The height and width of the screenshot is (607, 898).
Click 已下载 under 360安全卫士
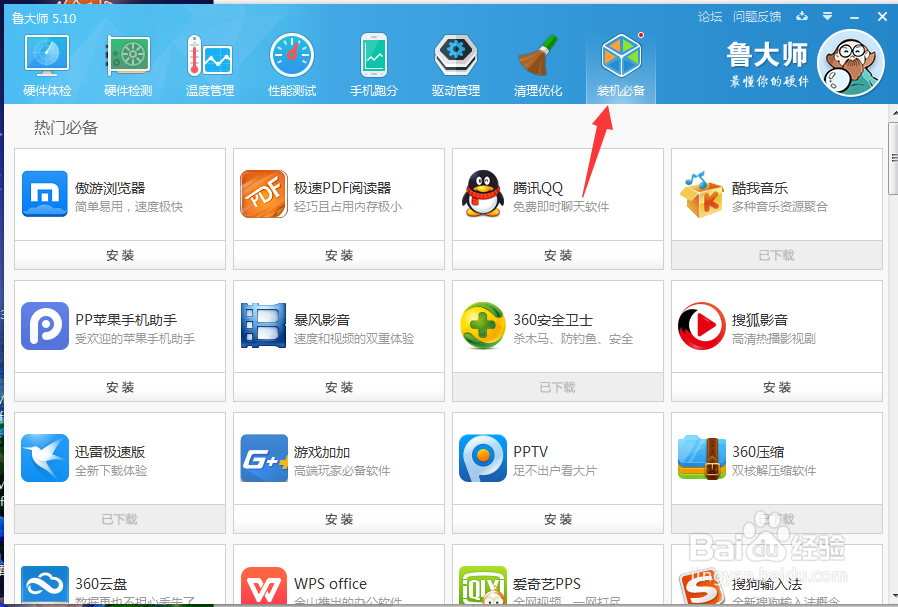(x=558, y=388)
